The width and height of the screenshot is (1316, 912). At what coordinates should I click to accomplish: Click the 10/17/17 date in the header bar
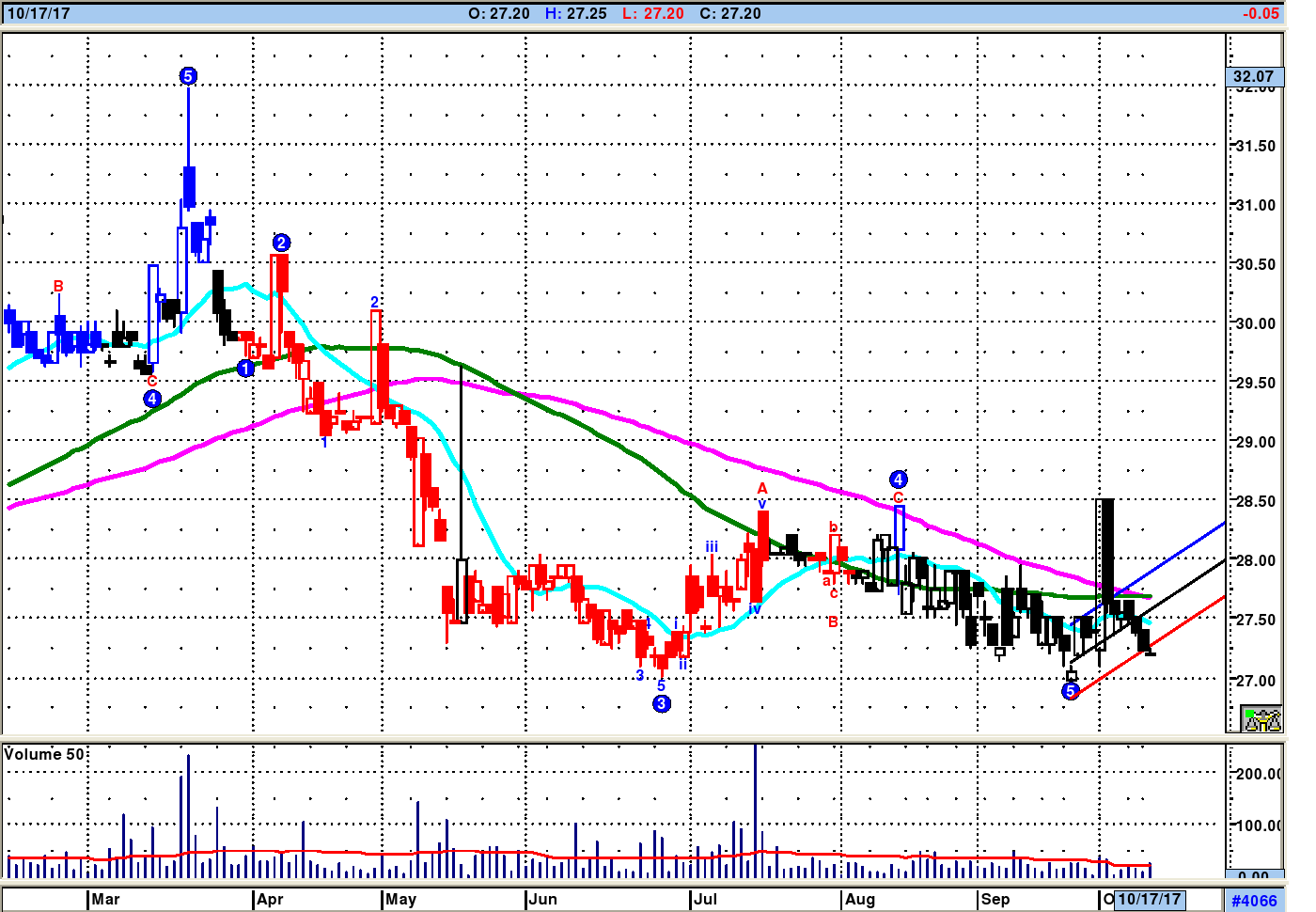click(x=39, y=13)
